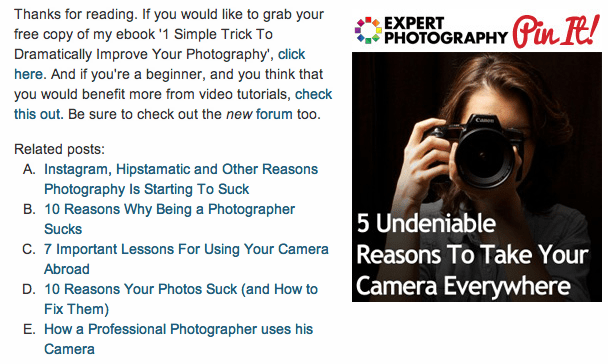
Task: Click the word 'Sucks' in list item B
Action: tap(63, 229)
